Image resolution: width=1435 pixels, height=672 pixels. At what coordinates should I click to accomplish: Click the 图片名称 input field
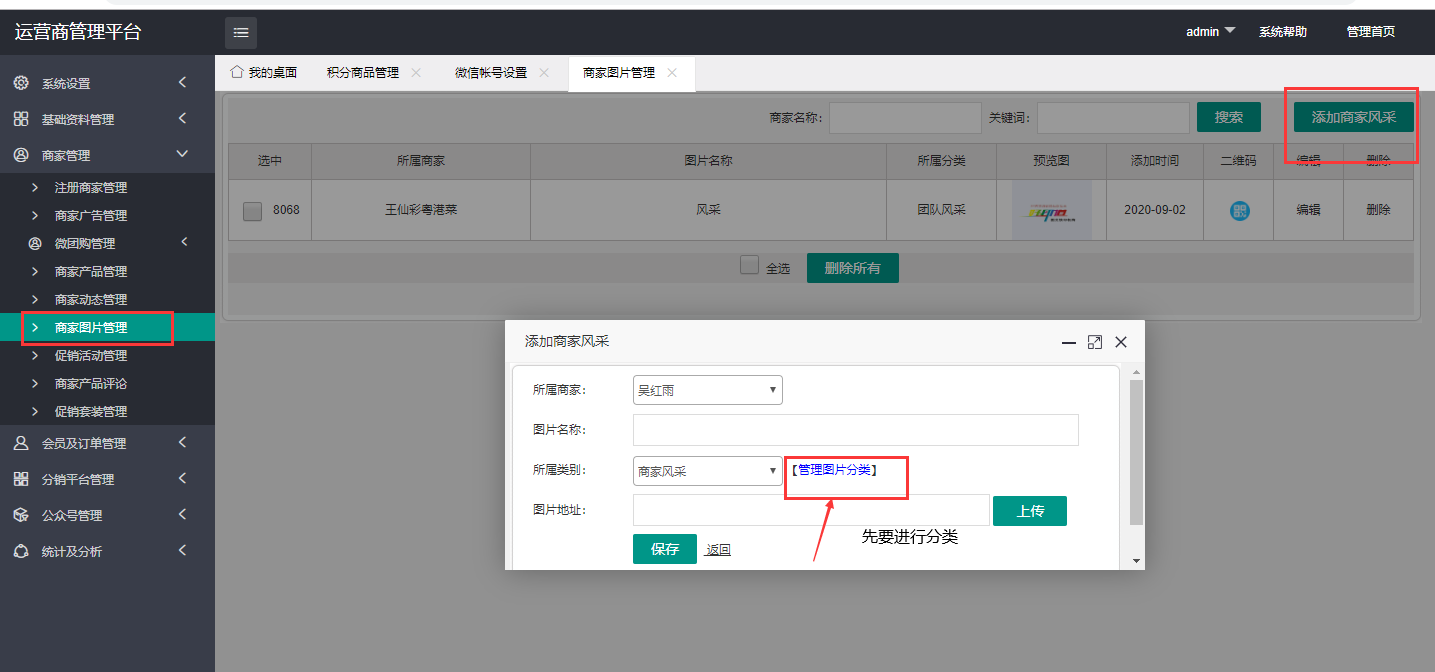pyautogui.click(x=855, y=430)
